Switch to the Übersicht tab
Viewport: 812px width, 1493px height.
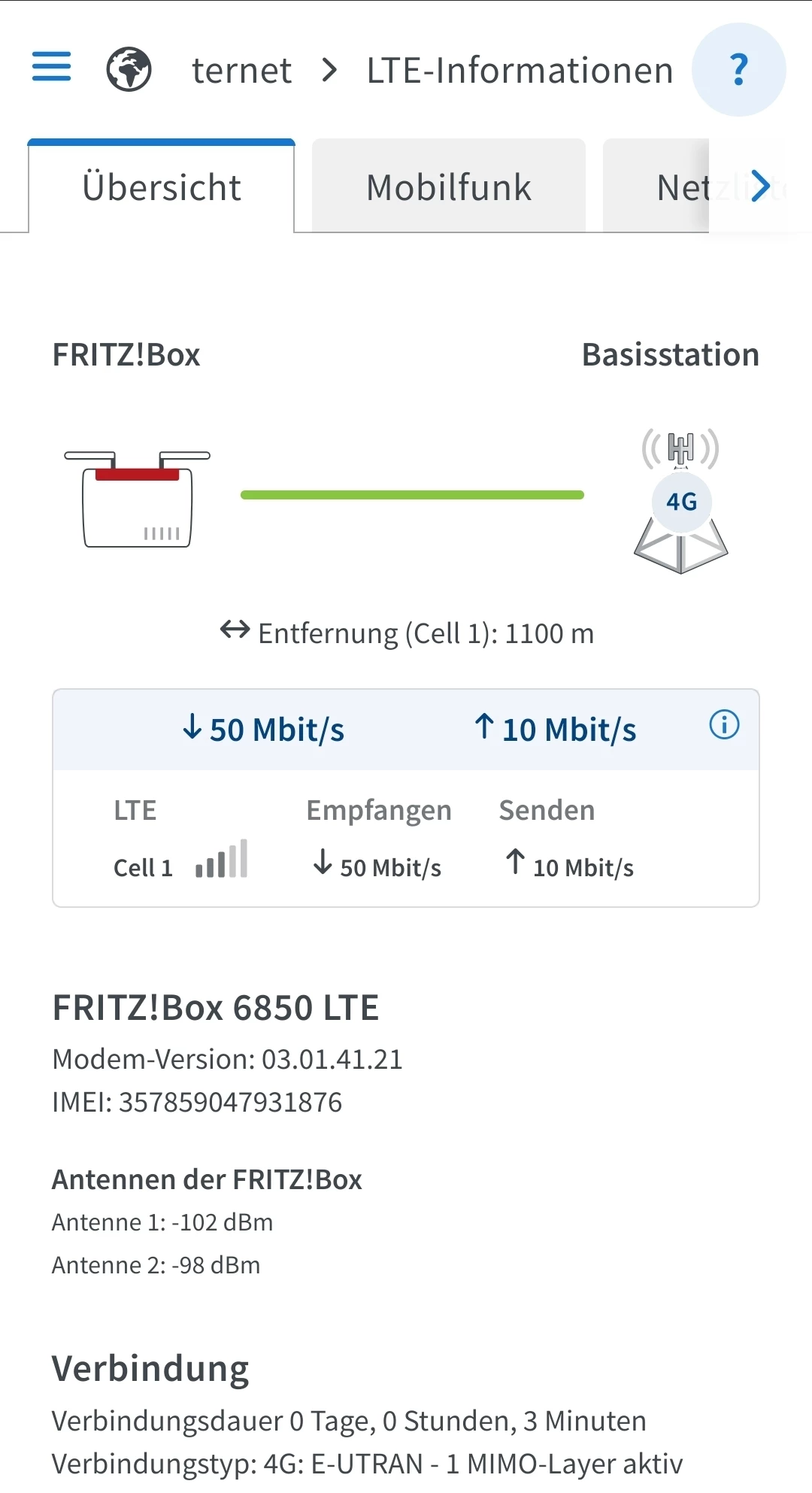[x=162, y=187]
